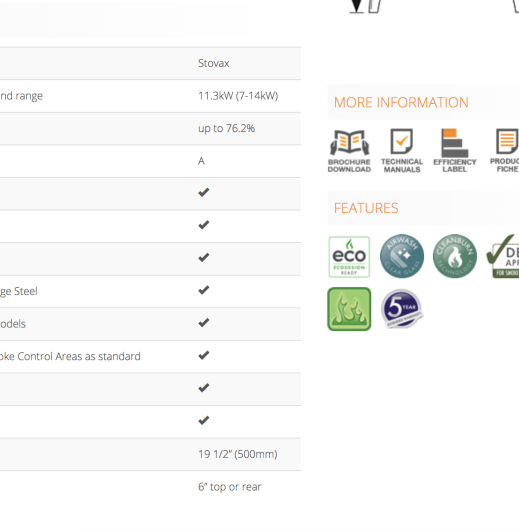
Task: Click the 19 1/2" (500mm) value
Action: click(238, 454)
